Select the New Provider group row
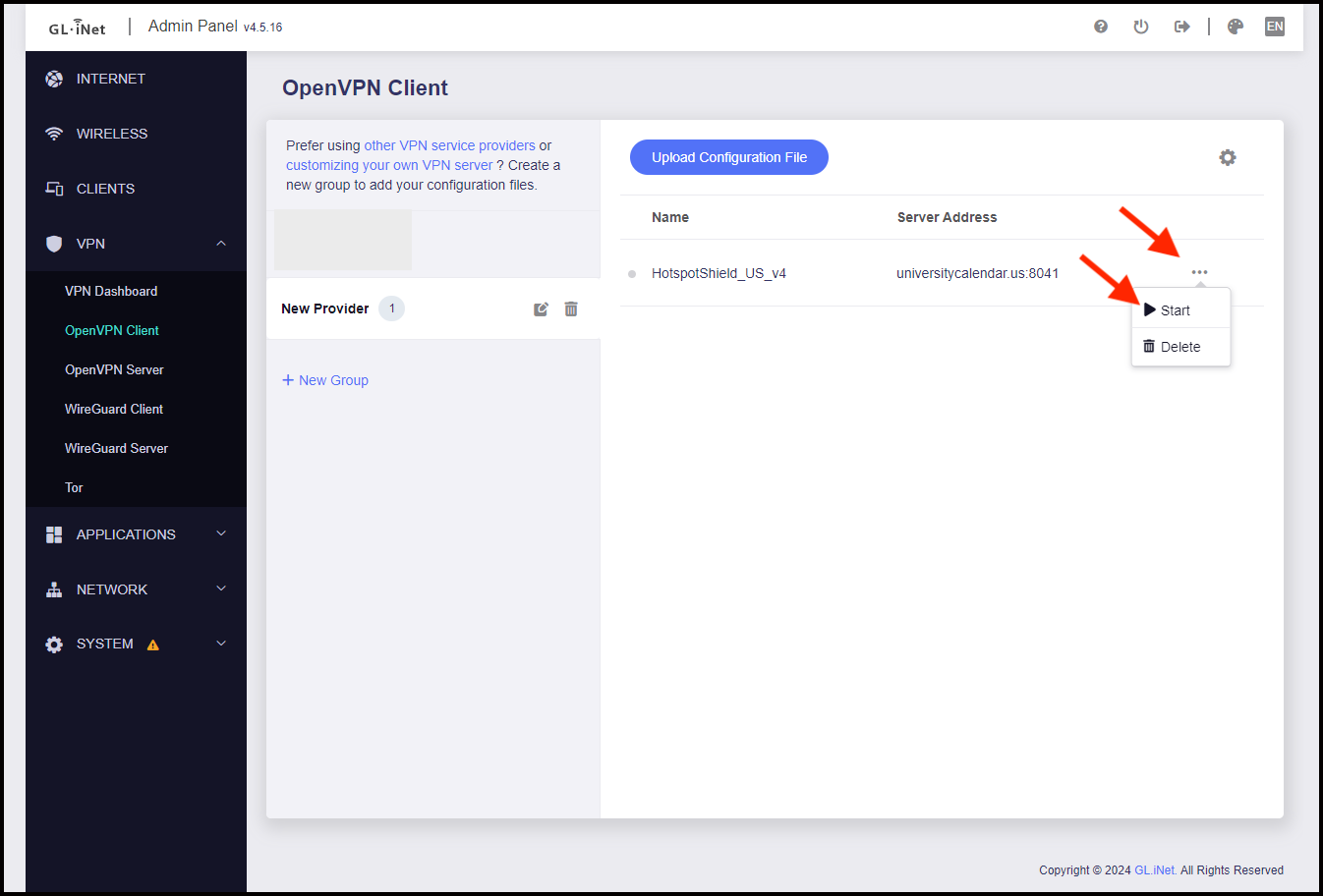 pyautogui.click(x=432, y=308)
